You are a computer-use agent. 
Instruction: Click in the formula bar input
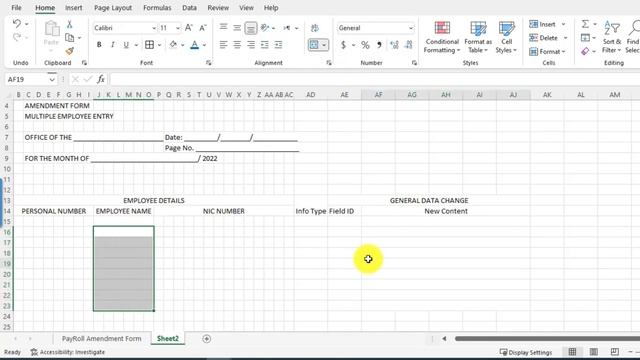click(375, 79)
